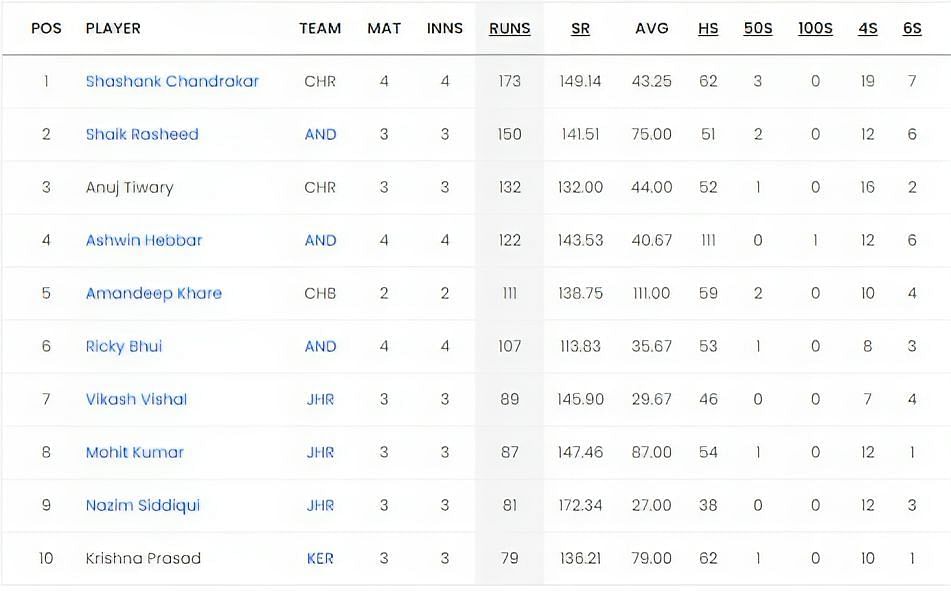The width and height of the screenshot is (951, 591).
Task: Open Nazim Siddiqui player profile
Action: 143,505
